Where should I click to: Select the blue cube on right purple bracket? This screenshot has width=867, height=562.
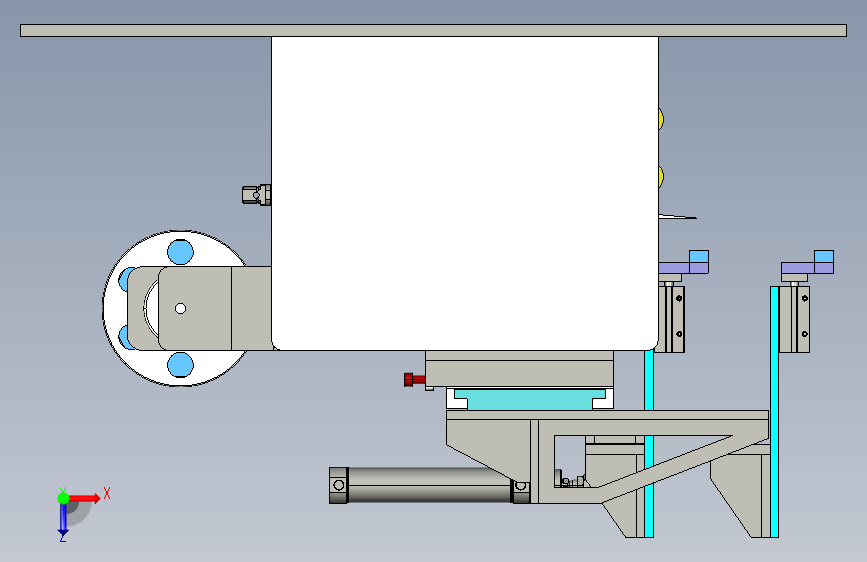824,257
